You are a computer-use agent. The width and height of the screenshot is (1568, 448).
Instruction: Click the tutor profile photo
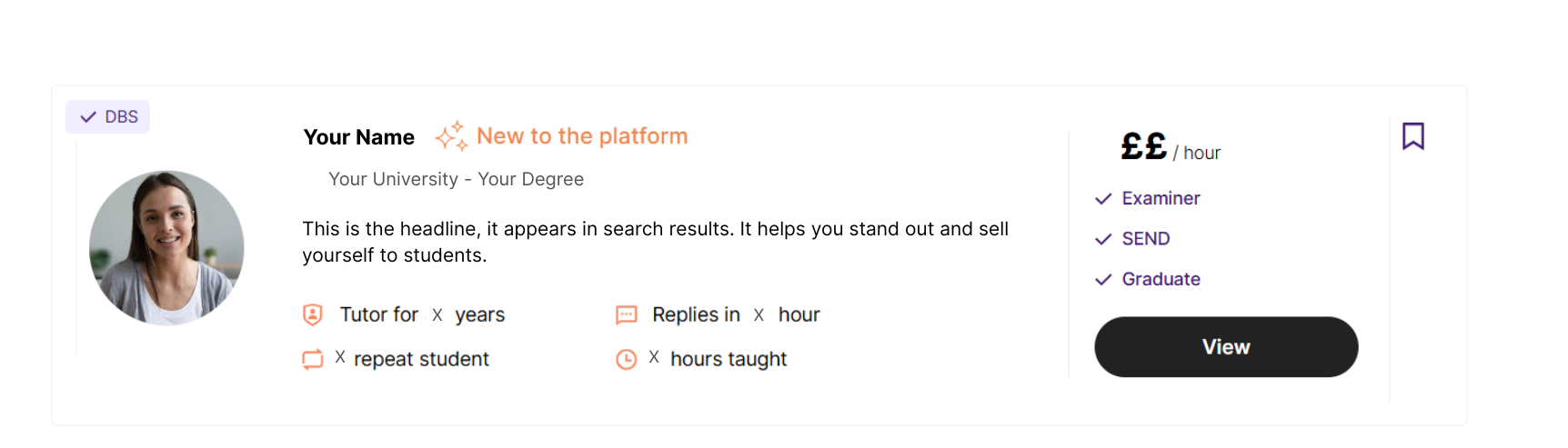pos(166,247)
